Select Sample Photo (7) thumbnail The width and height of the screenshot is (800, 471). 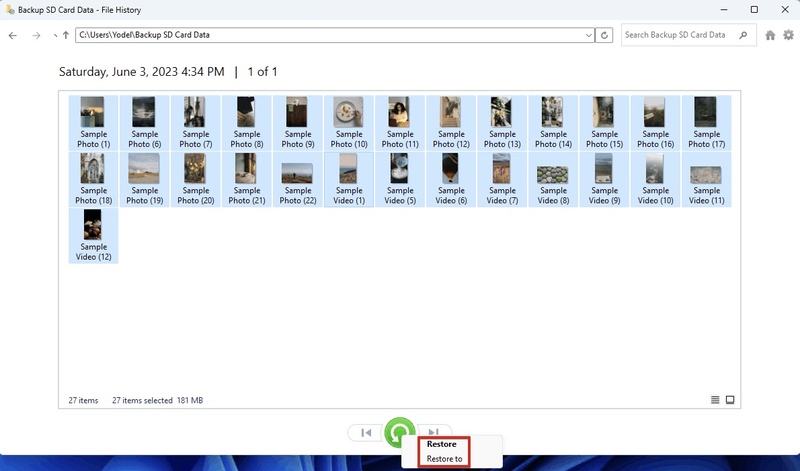coord(195,122)
